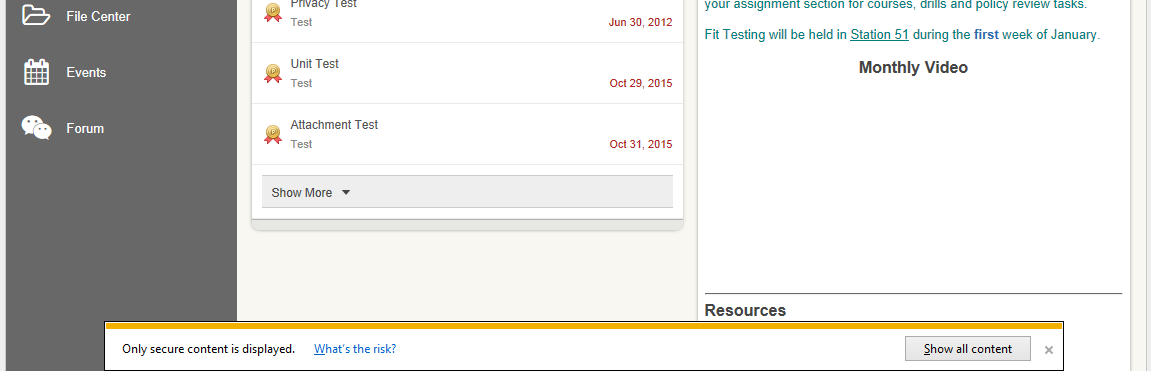Click the Monthly Video heading
The image size is (1151, 371).
913,68
